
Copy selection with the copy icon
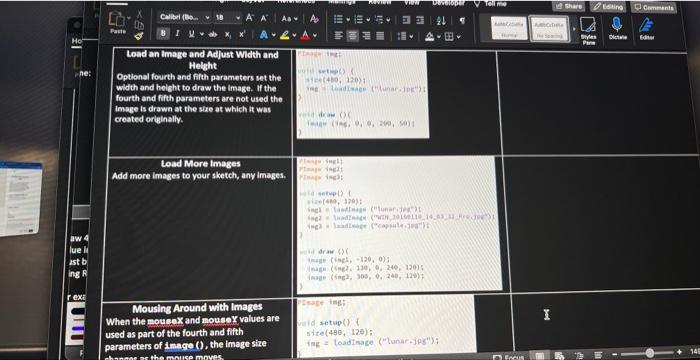point(140,25)
